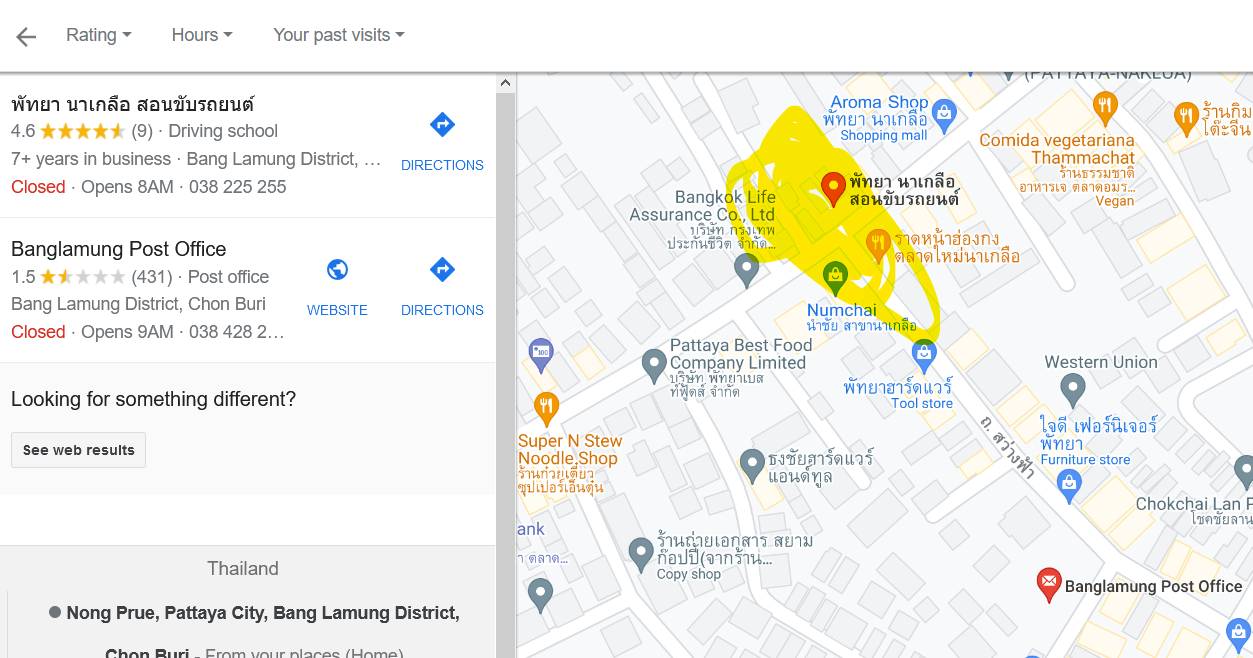The width and height of the screenshot is (1253, 658).
Task: Open the Rating filter dropdown
Action: [x=98, y=35]
